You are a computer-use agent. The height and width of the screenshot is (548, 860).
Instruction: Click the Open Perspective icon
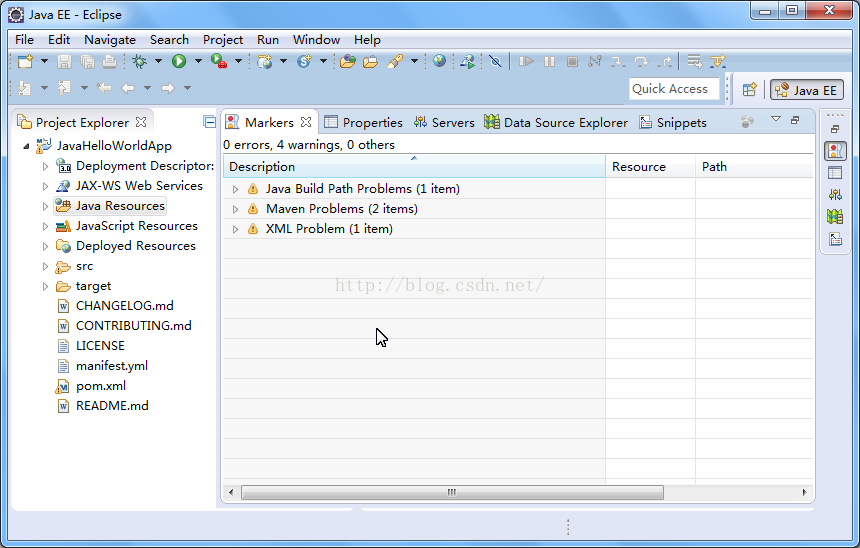tap(749, 89)
